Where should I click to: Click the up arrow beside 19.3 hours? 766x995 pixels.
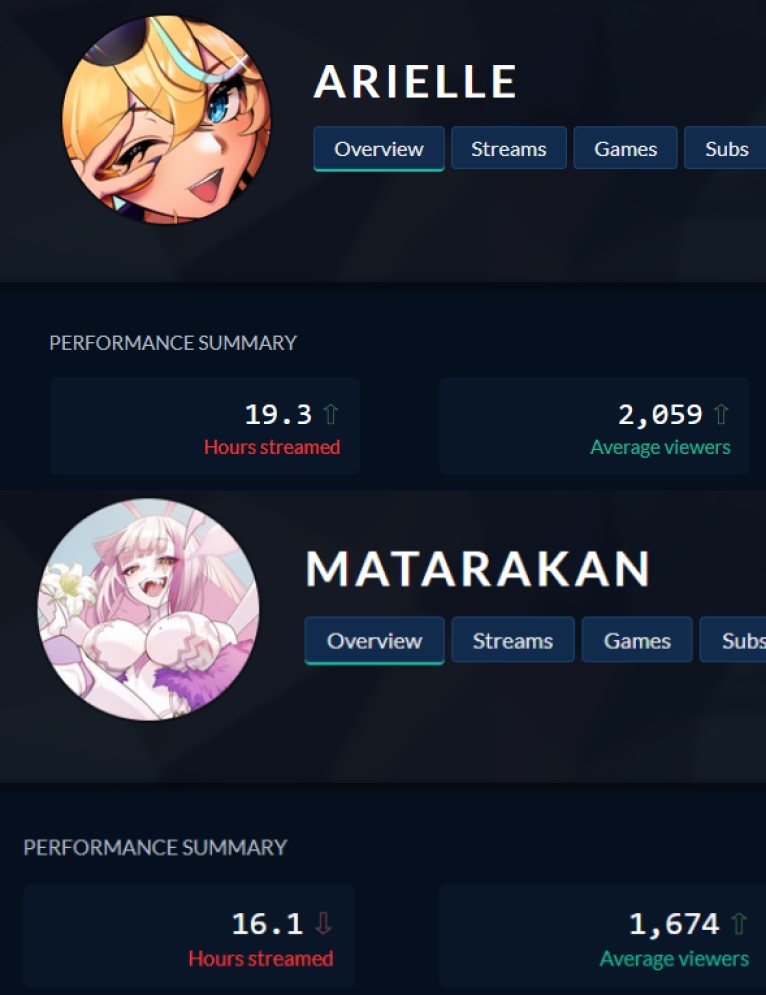(x=330, y=415)
